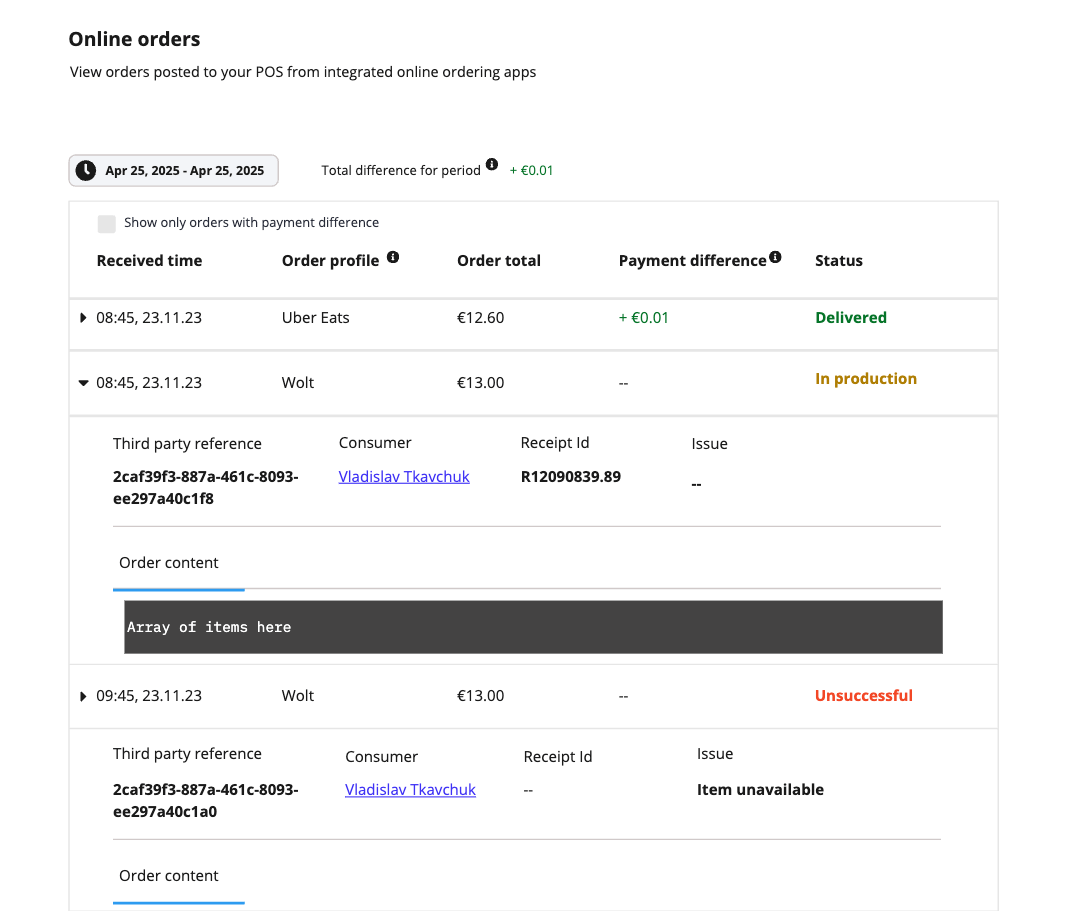Viewport: 1080px width, 911px height.
Task: Click the Order total column header
Action: tap(499, 260)
